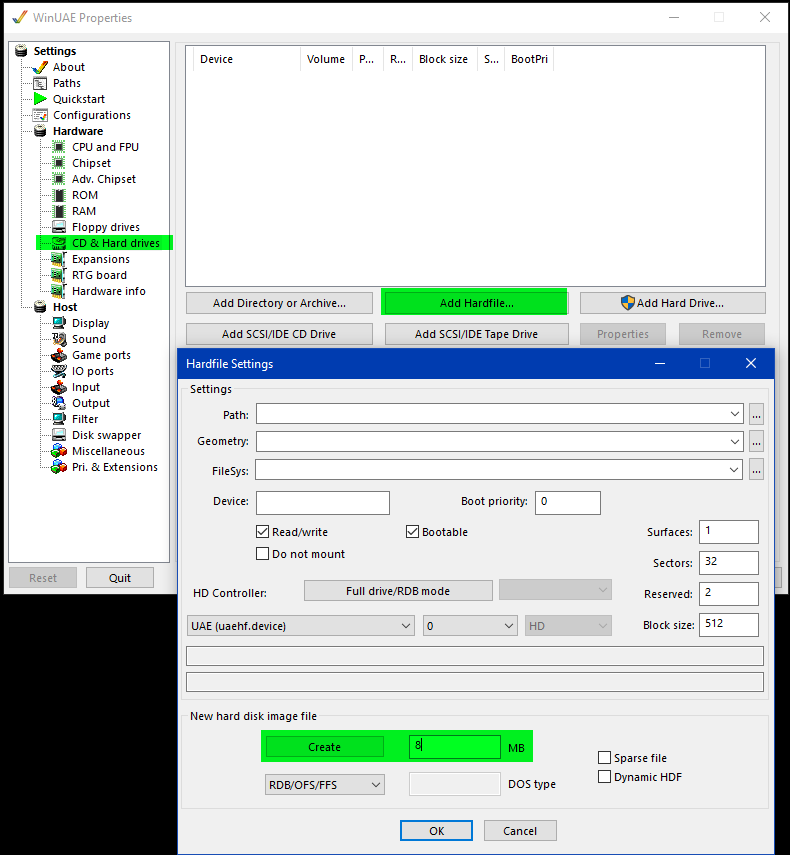The height and width of the screenshot is (855, 790).
Task: Toggle the Read/write checkbox
Action: [262, 532]
